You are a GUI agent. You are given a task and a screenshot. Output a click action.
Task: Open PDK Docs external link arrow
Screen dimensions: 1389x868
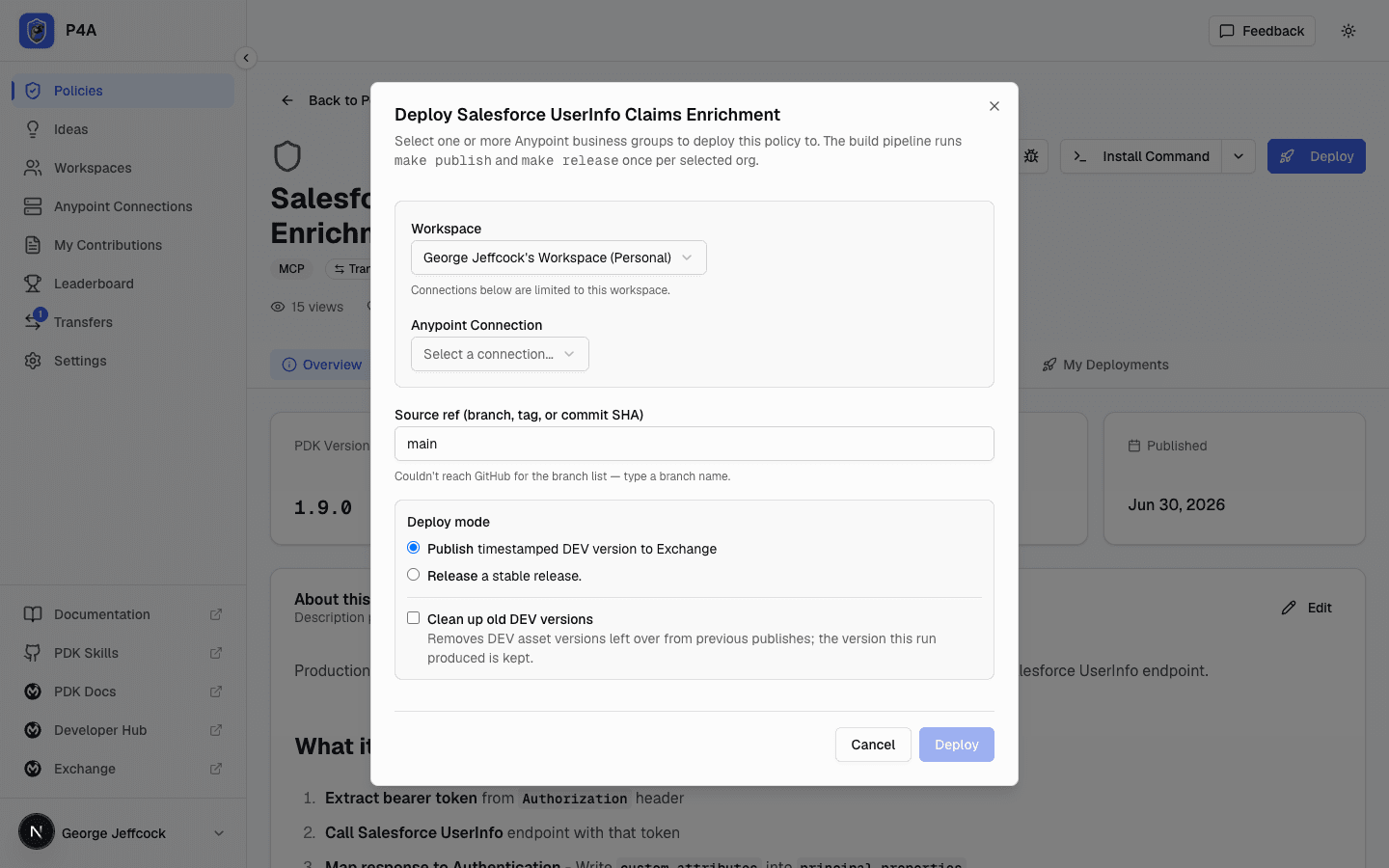coord(216,692)
